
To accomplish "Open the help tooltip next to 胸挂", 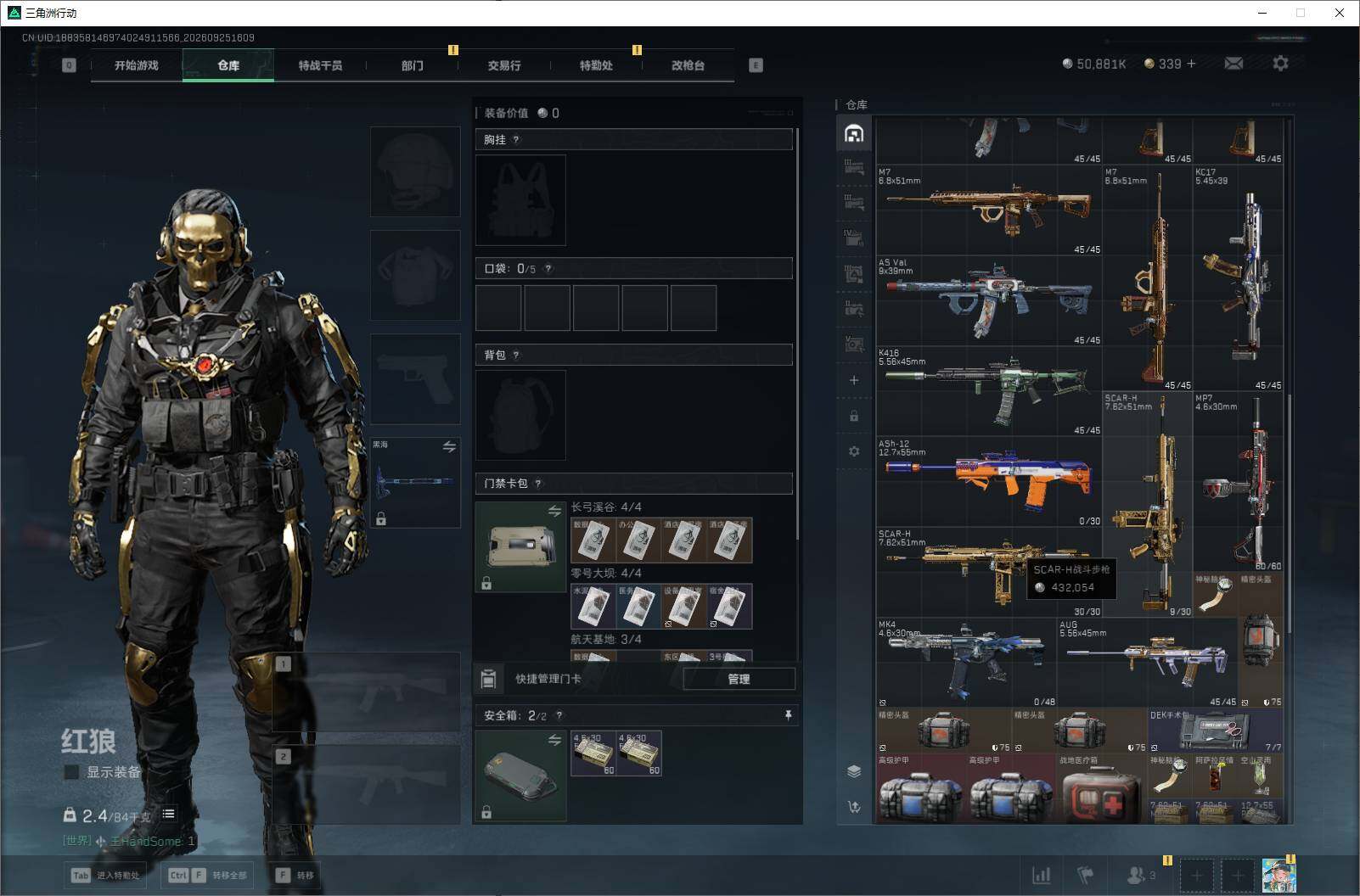I will click(x=516, y=139).
